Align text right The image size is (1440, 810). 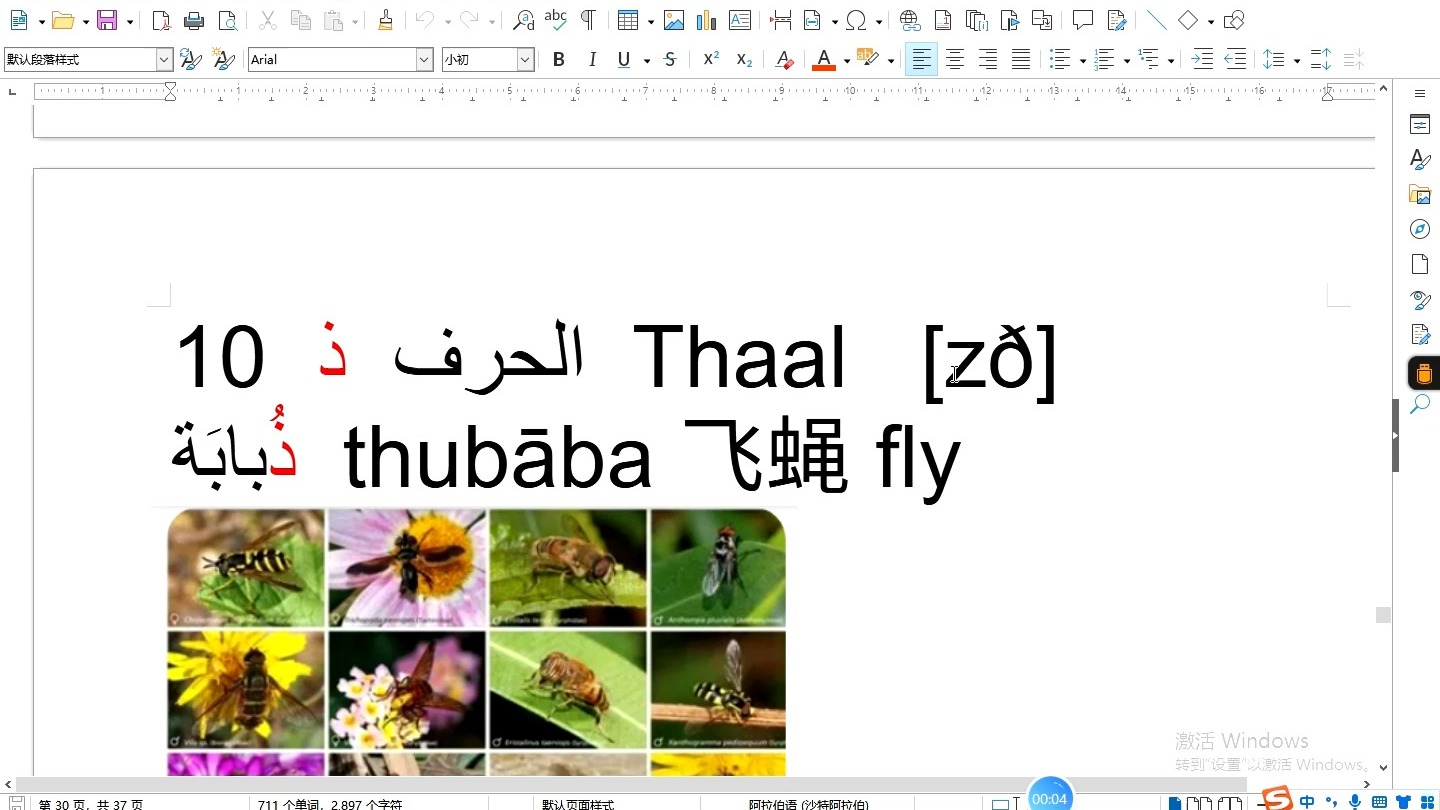click(988, 60)
